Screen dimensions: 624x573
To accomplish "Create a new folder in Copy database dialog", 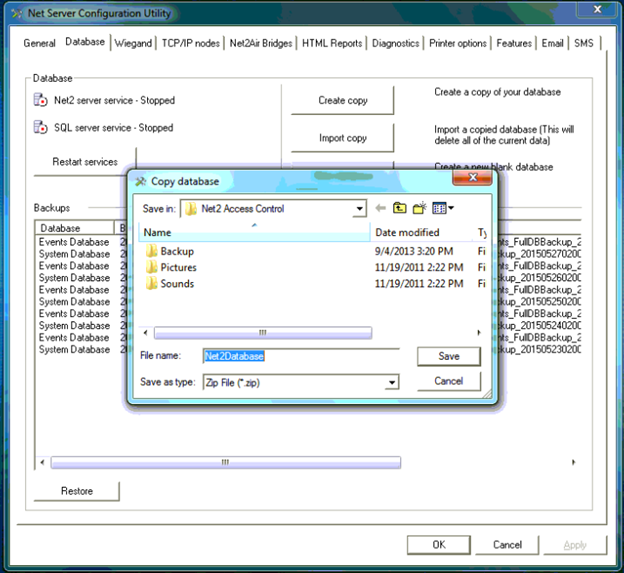I will (x=419, y=208).
